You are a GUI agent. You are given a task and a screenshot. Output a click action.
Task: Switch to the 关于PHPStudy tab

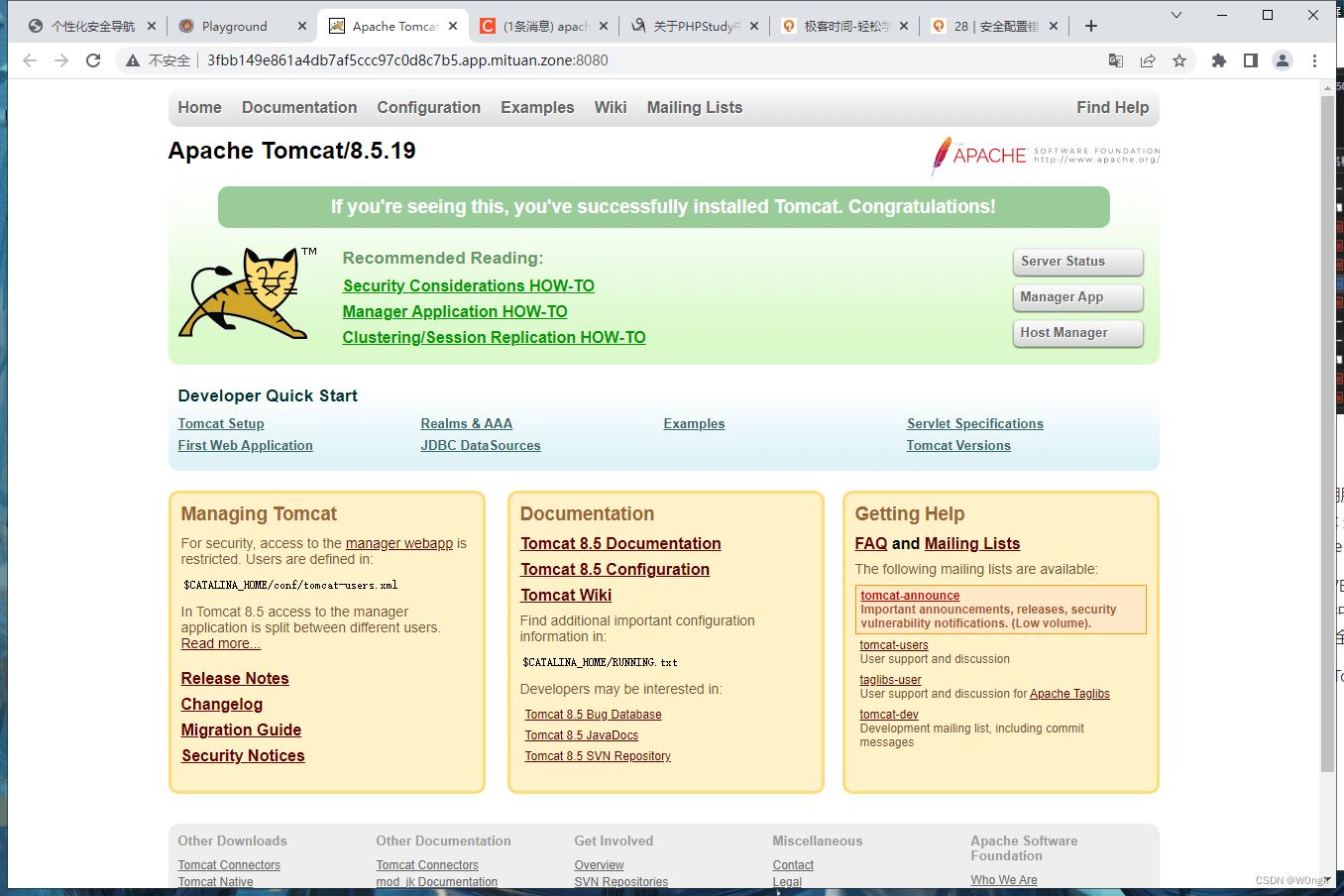(694, 26)
